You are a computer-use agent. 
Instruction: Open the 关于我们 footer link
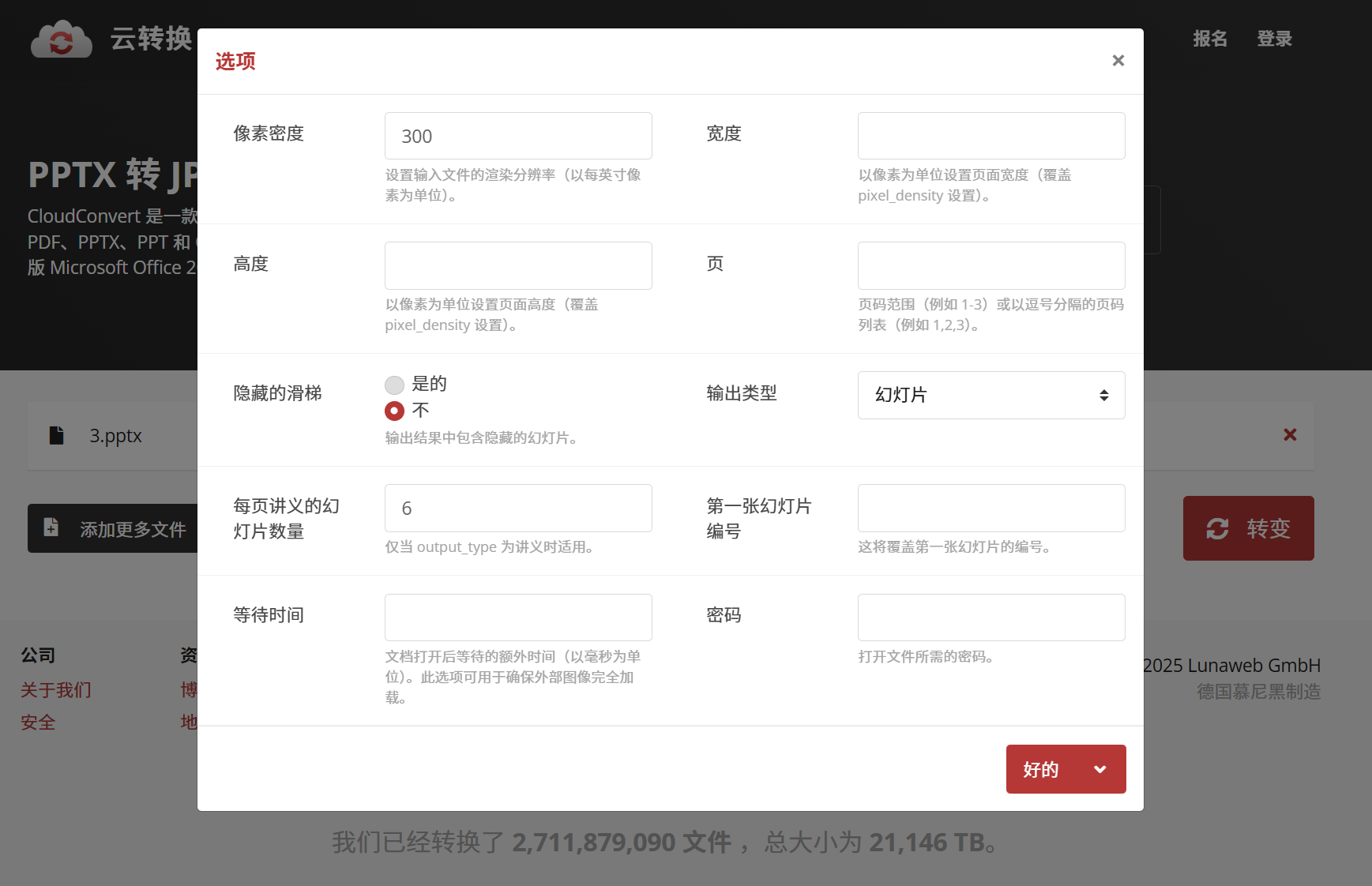[55, 689]
